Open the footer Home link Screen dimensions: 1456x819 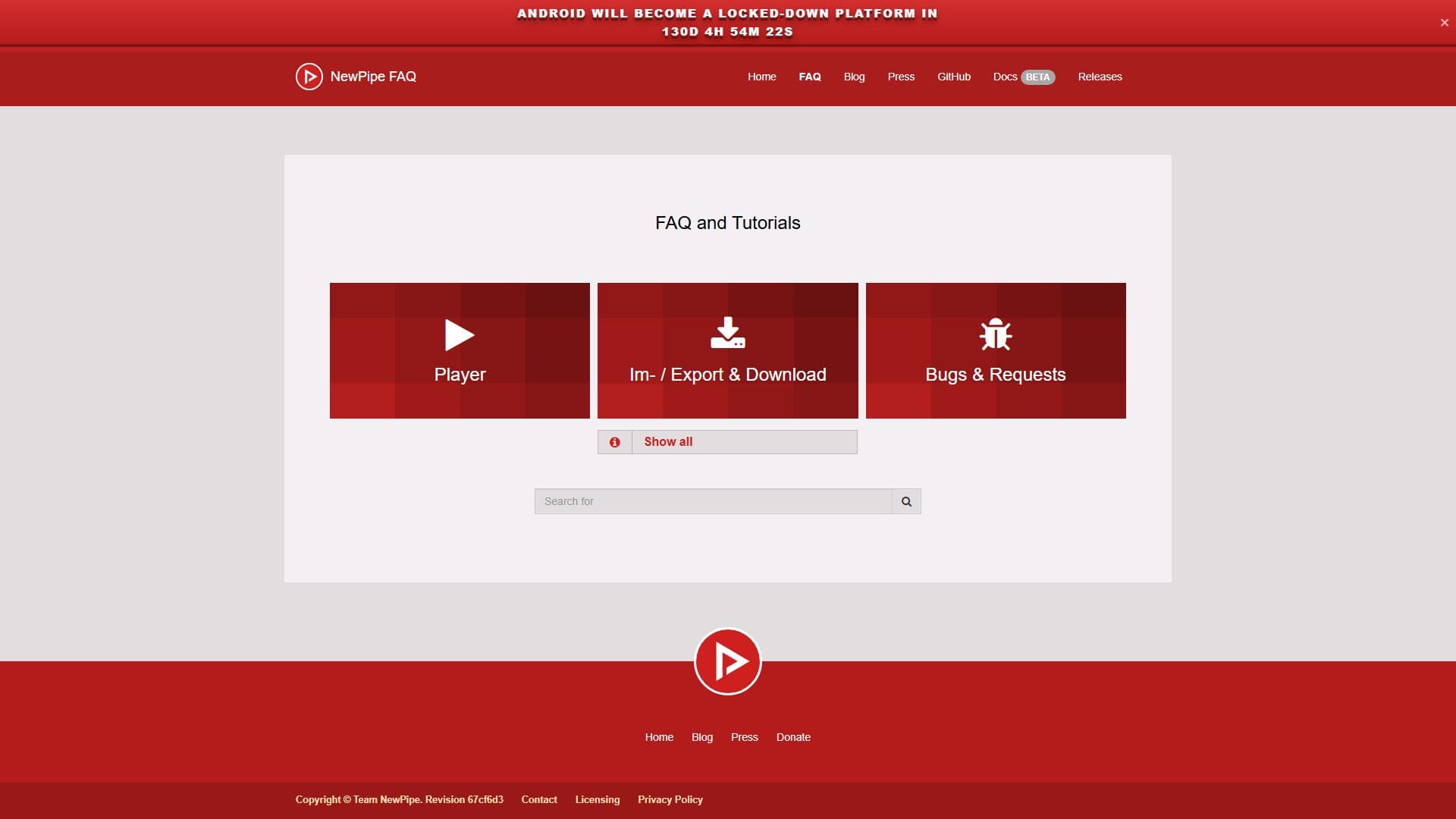point(659,737)
